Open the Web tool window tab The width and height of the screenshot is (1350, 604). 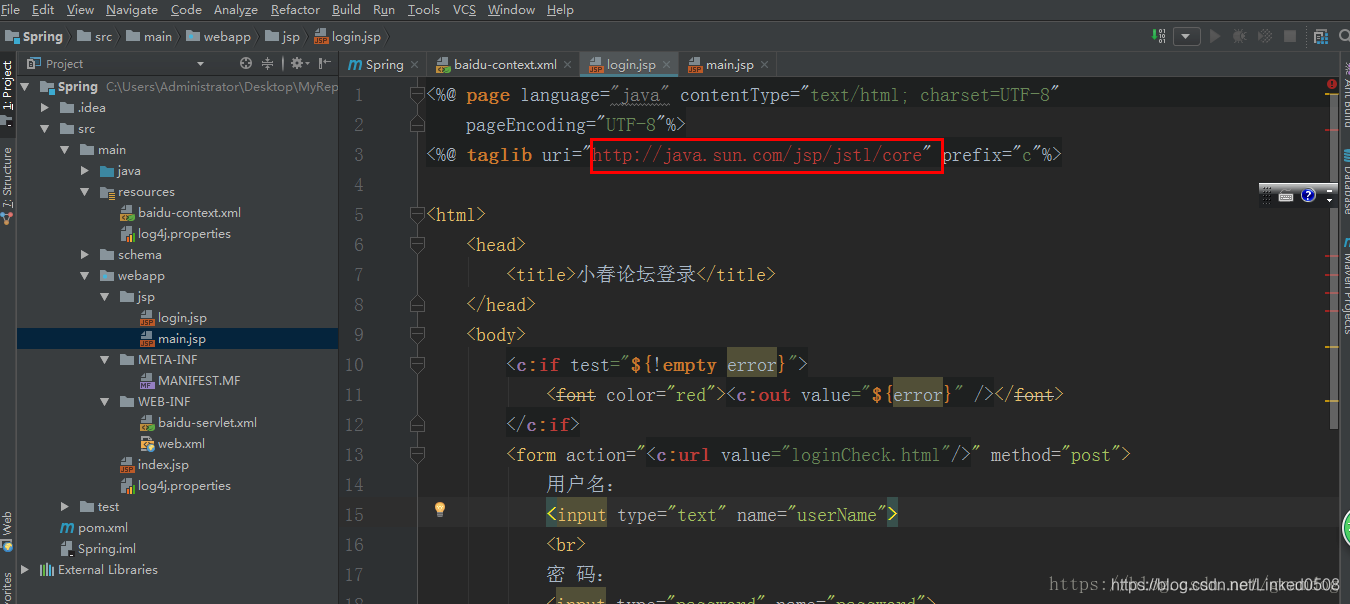click(7, 530)
